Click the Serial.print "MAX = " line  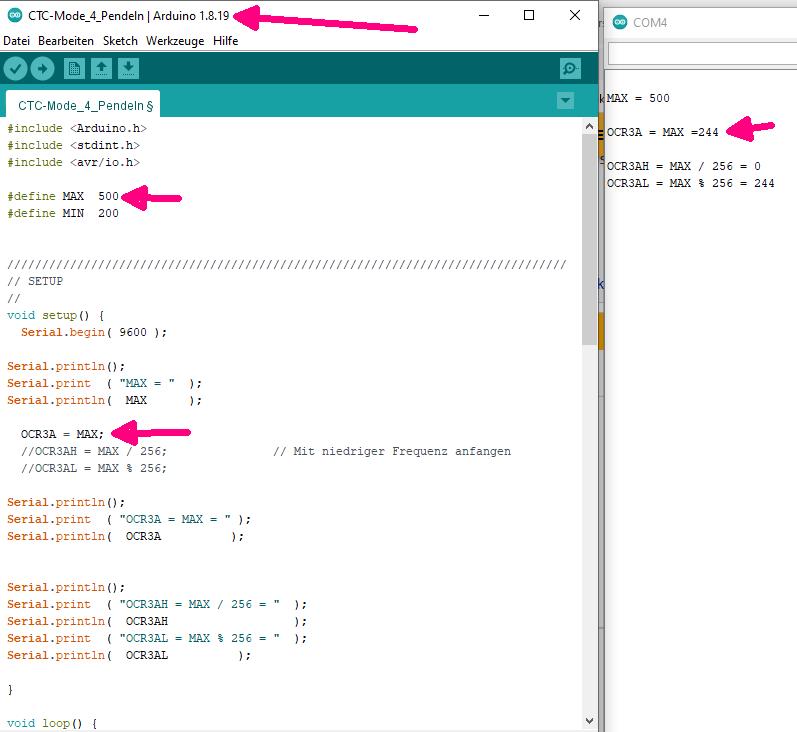(104, 383)
